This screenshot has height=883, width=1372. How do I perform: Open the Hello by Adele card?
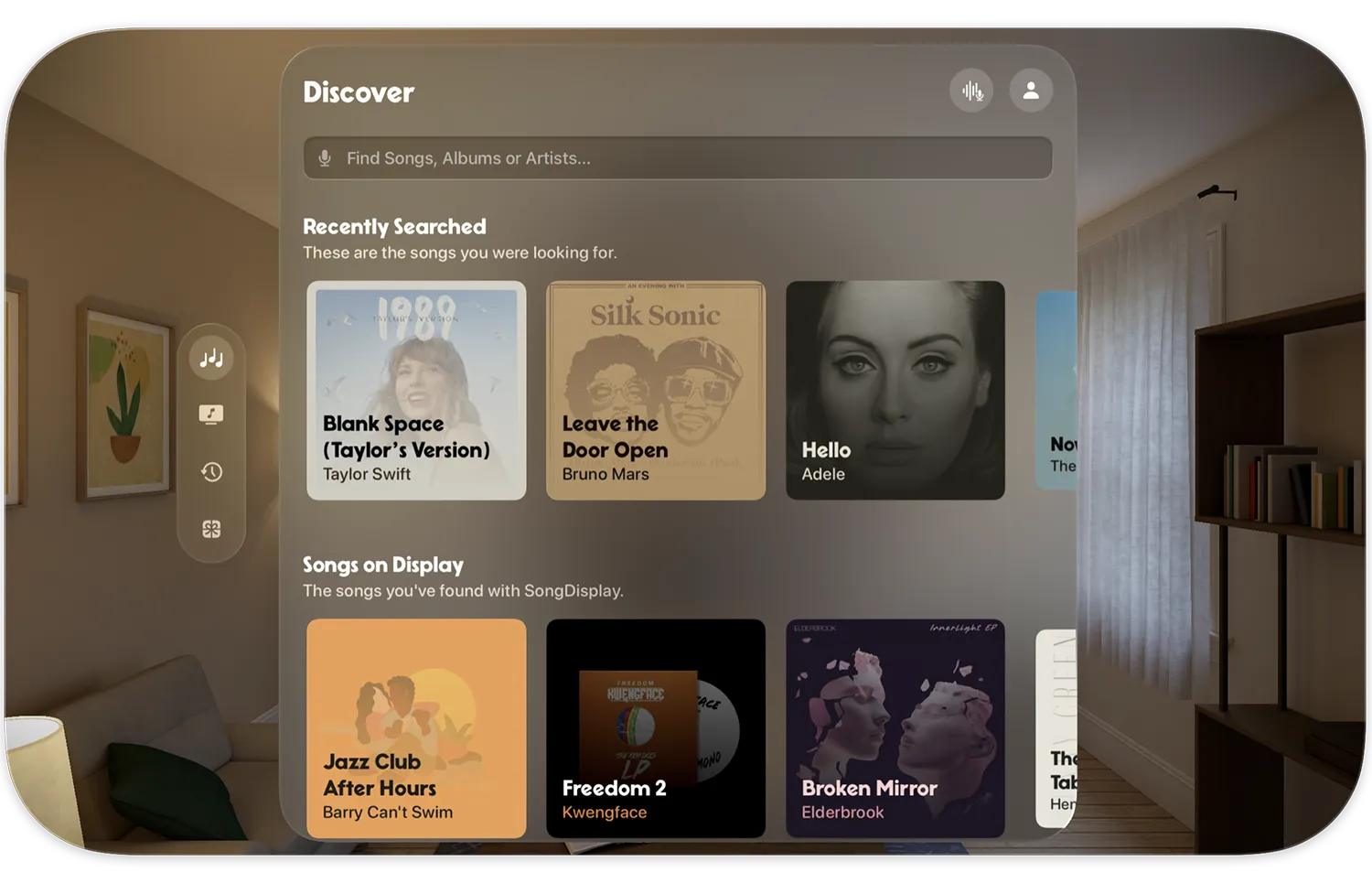[895, 391]
